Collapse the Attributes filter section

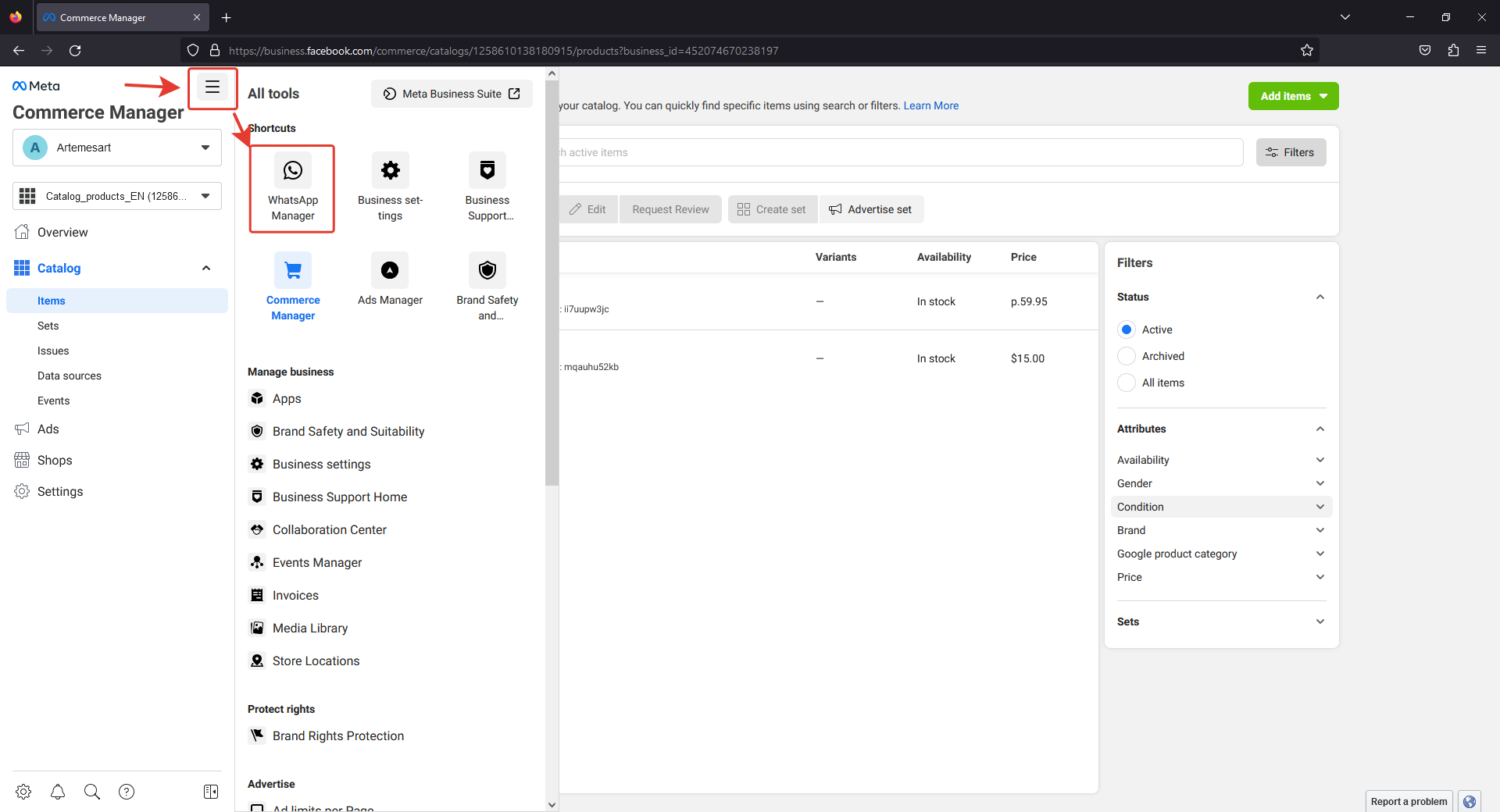(1320, 429)
